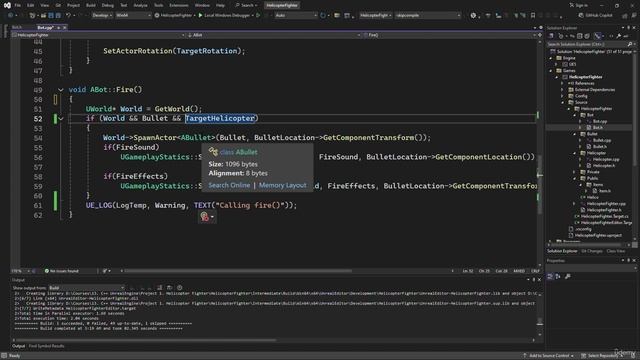
Task: Collapse the Games folder node
Action: tap(551, 71)
